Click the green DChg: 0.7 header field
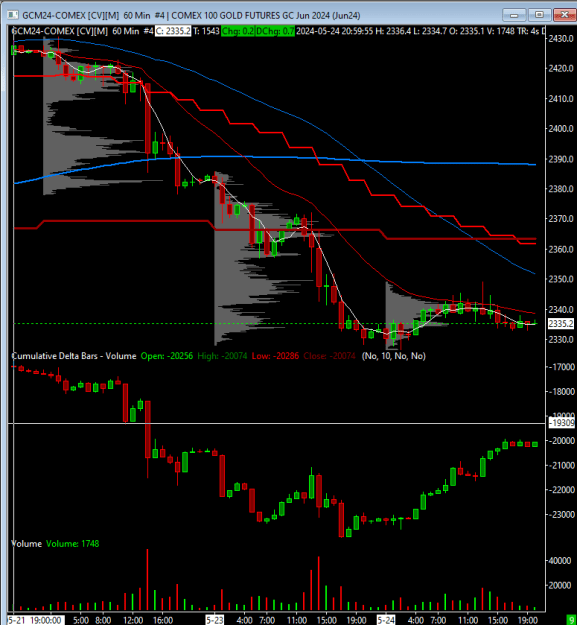 (275, 31)
